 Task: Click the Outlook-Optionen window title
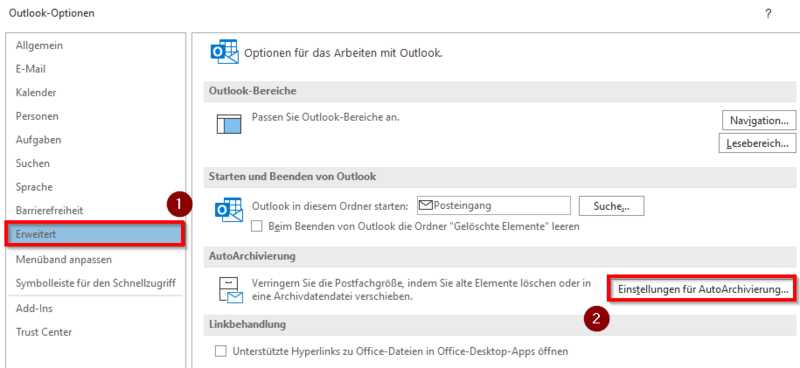[52, 14]
